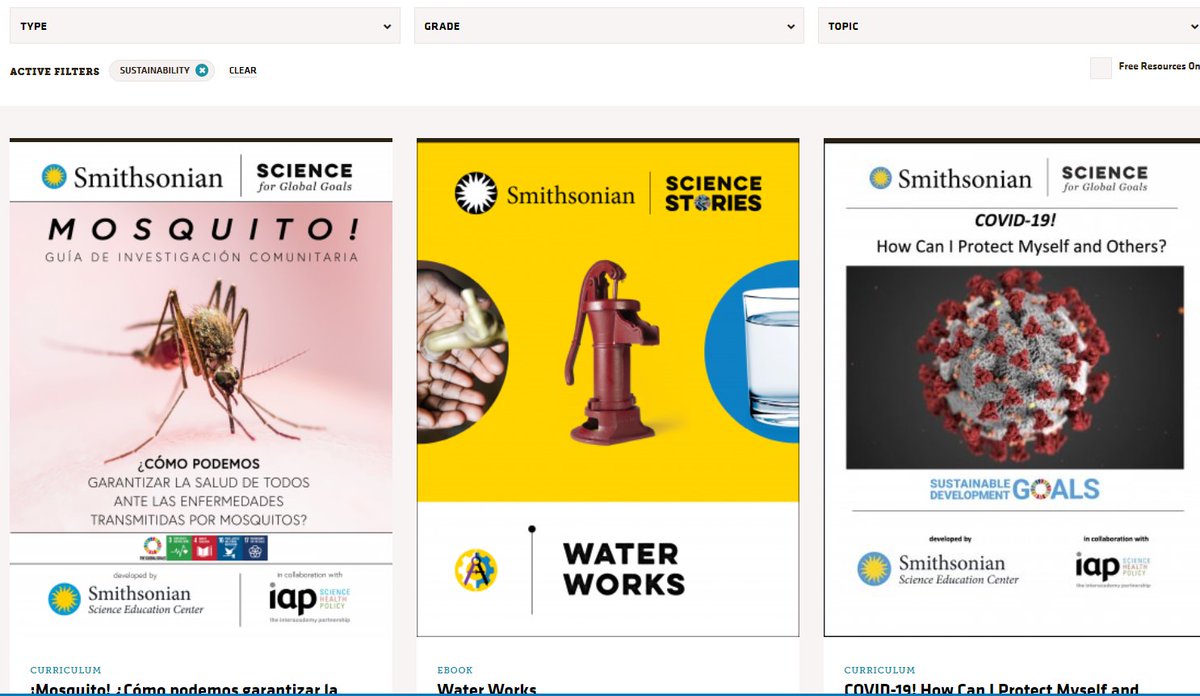Click the Smithsonian sunburst logo on Mosquito cover
This screenshot has height=696, width=1200.
pos(54,177)
